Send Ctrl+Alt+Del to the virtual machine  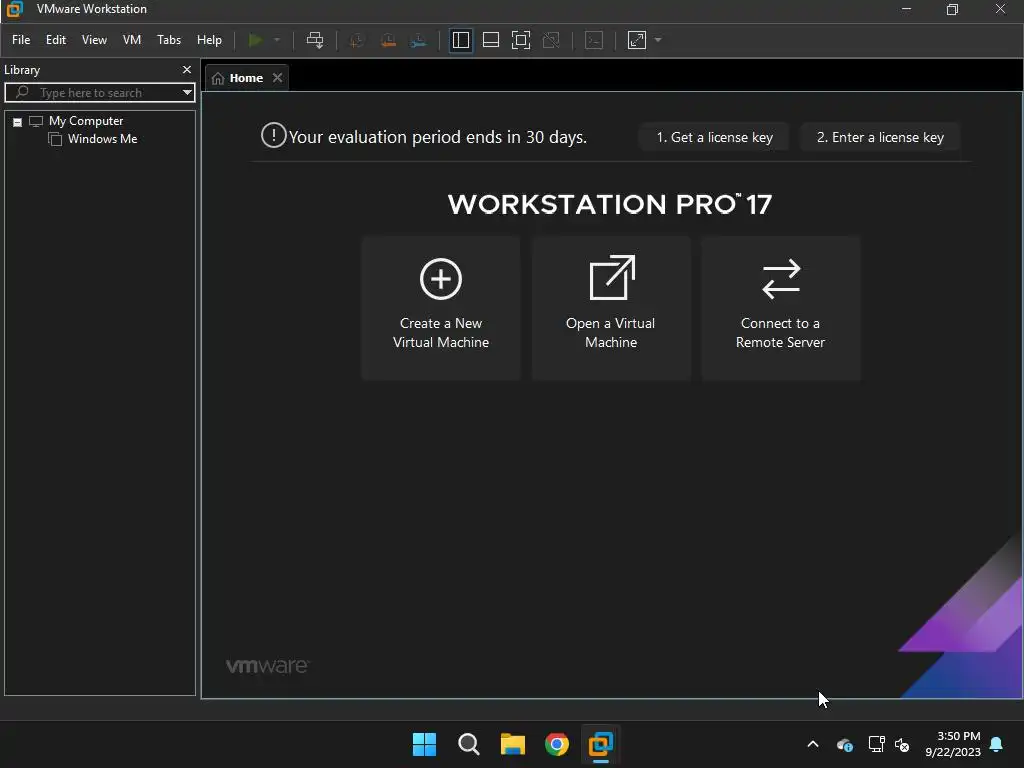pos(315,40)
